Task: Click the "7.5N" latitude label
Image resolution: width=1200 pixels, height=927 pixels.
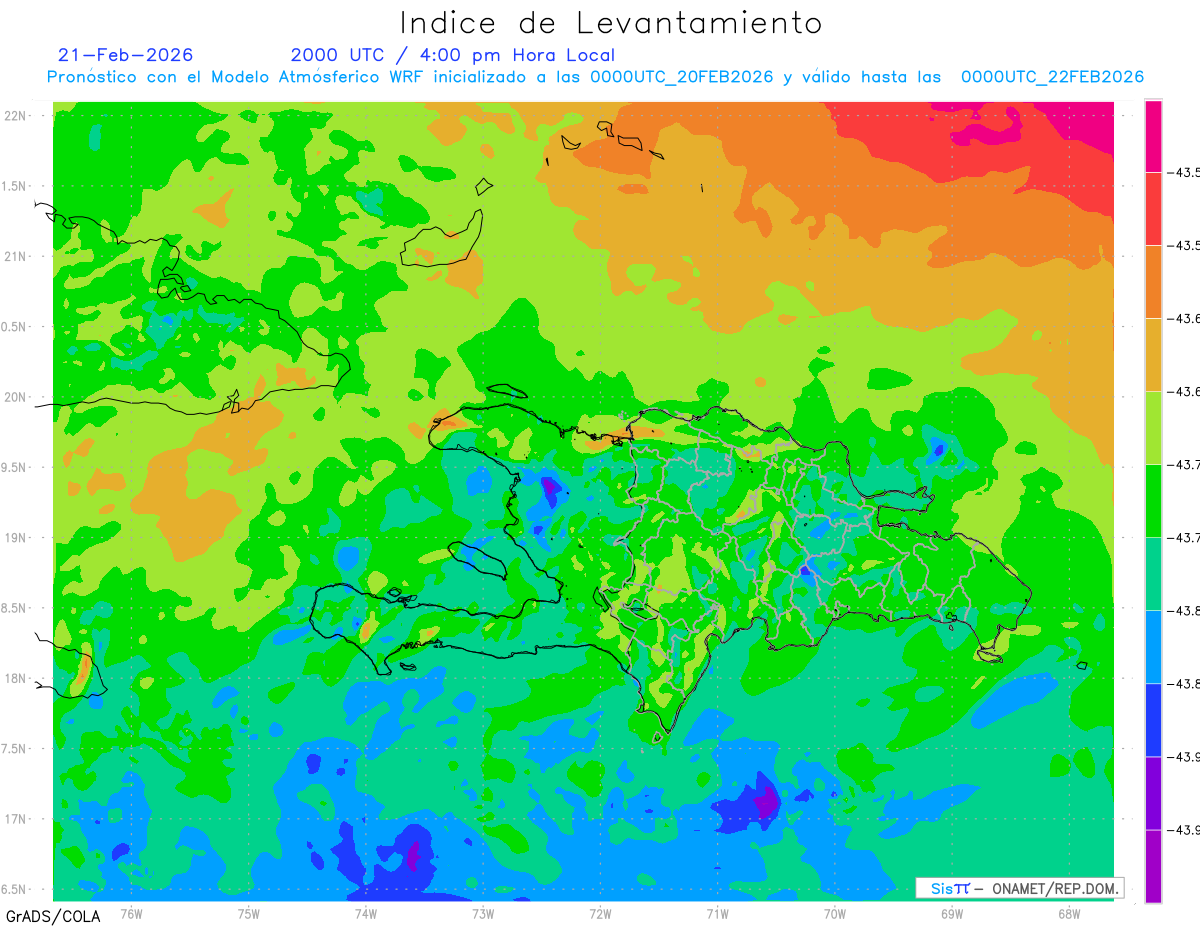Action: (15, 749)
